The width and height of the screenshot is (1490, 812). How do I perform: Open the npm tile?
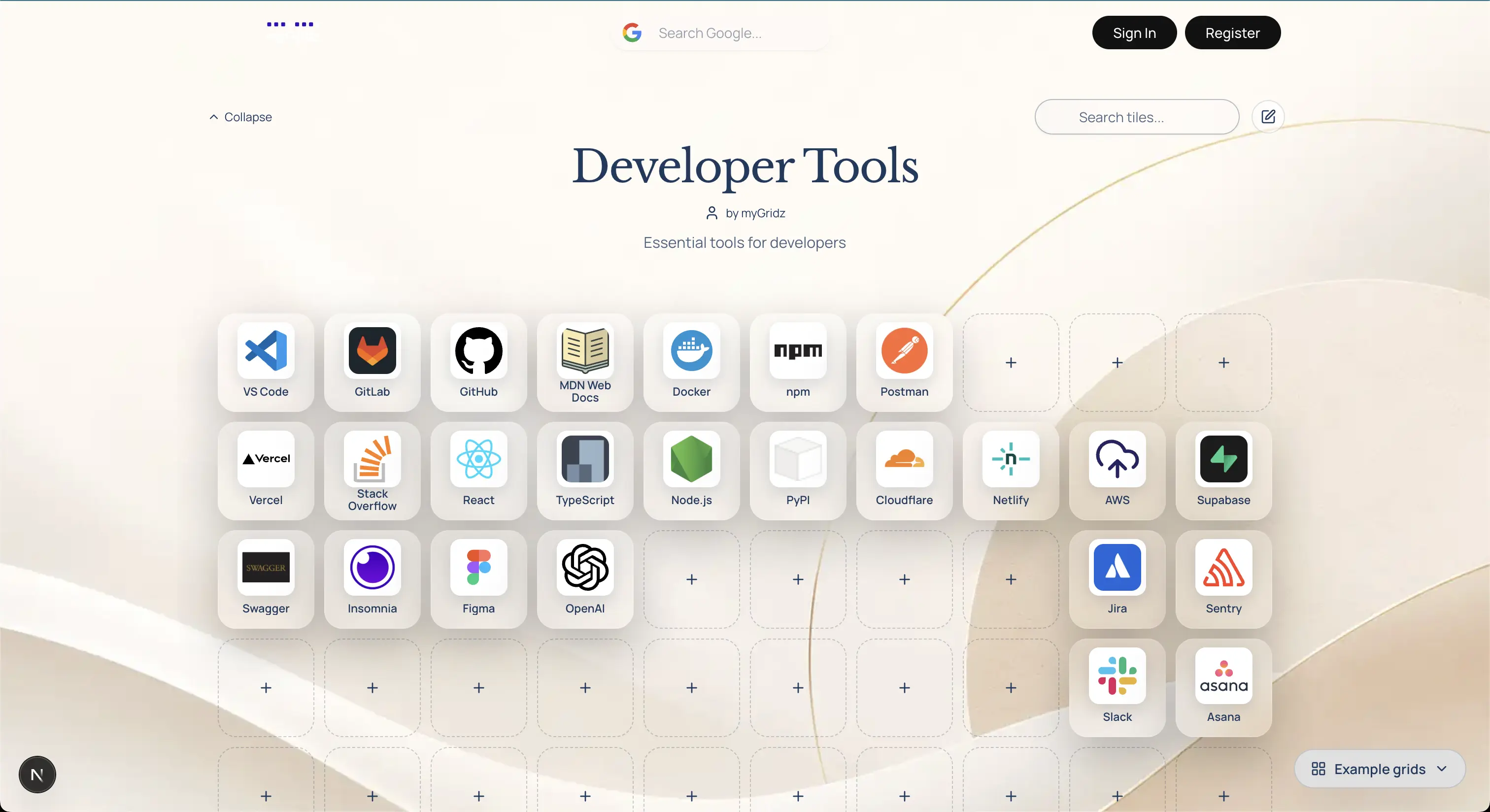click(x=798, y=363)
